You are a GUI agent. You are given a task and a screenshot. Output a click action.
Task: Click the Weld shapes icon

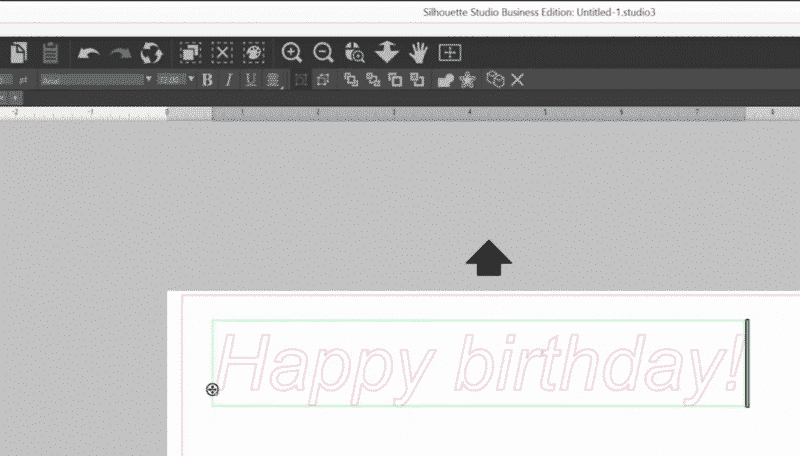pyautogui.click(x=445, y=80)
